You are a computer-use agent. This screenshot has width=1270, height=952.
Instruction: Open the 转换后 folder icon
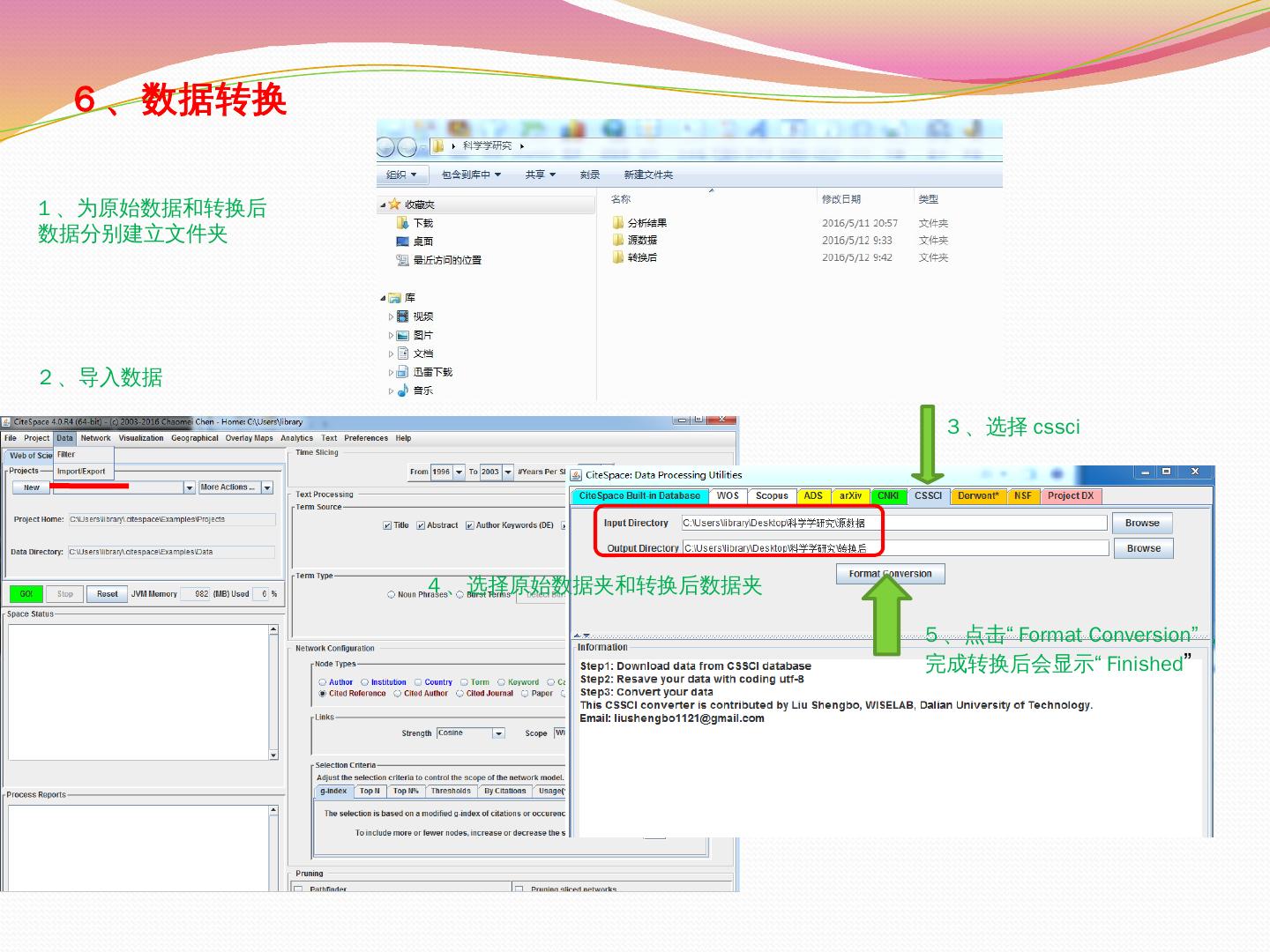coord(618,257)
